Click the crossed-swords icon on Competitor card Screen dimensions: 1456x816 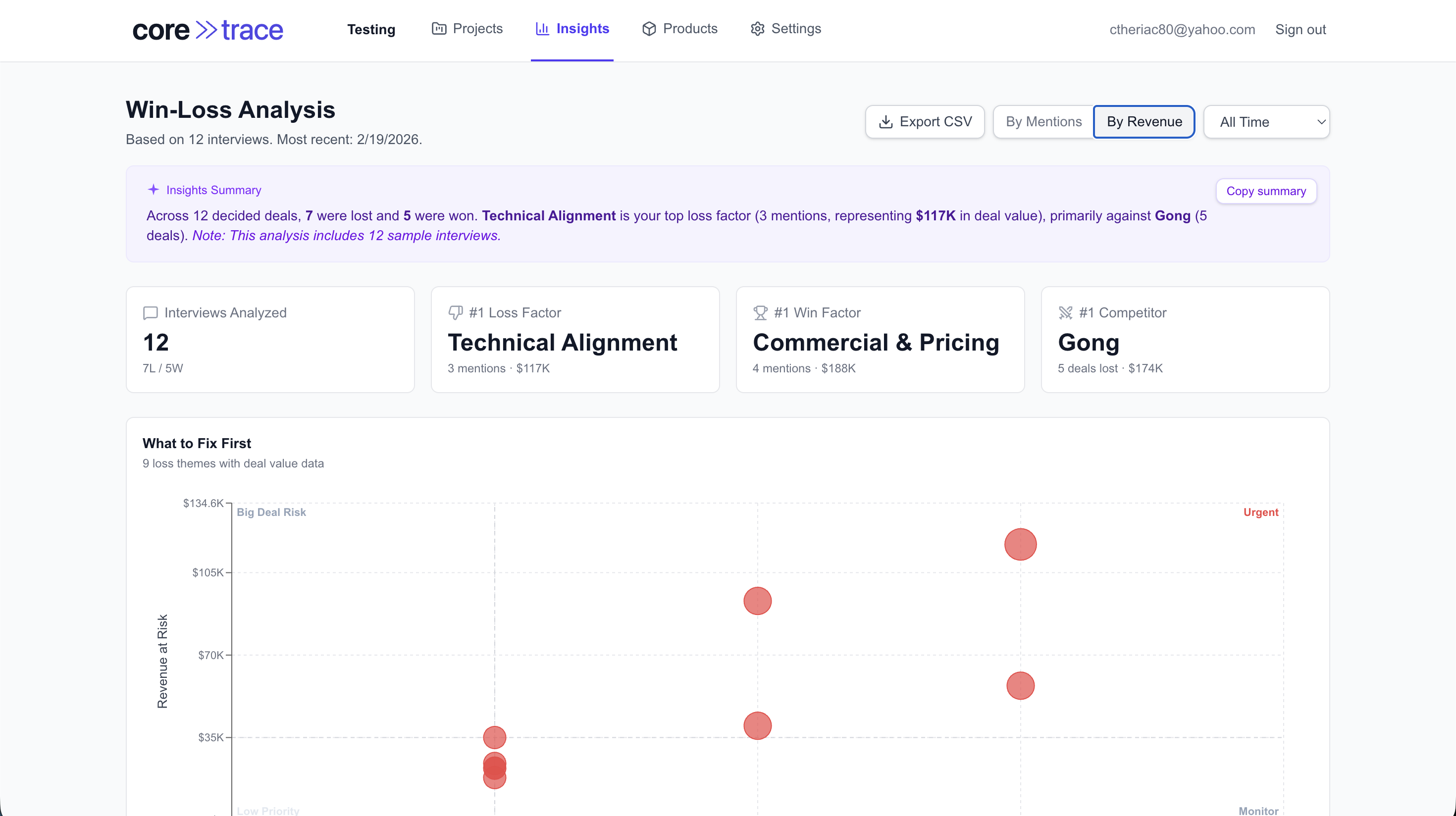click(1065, 312)
